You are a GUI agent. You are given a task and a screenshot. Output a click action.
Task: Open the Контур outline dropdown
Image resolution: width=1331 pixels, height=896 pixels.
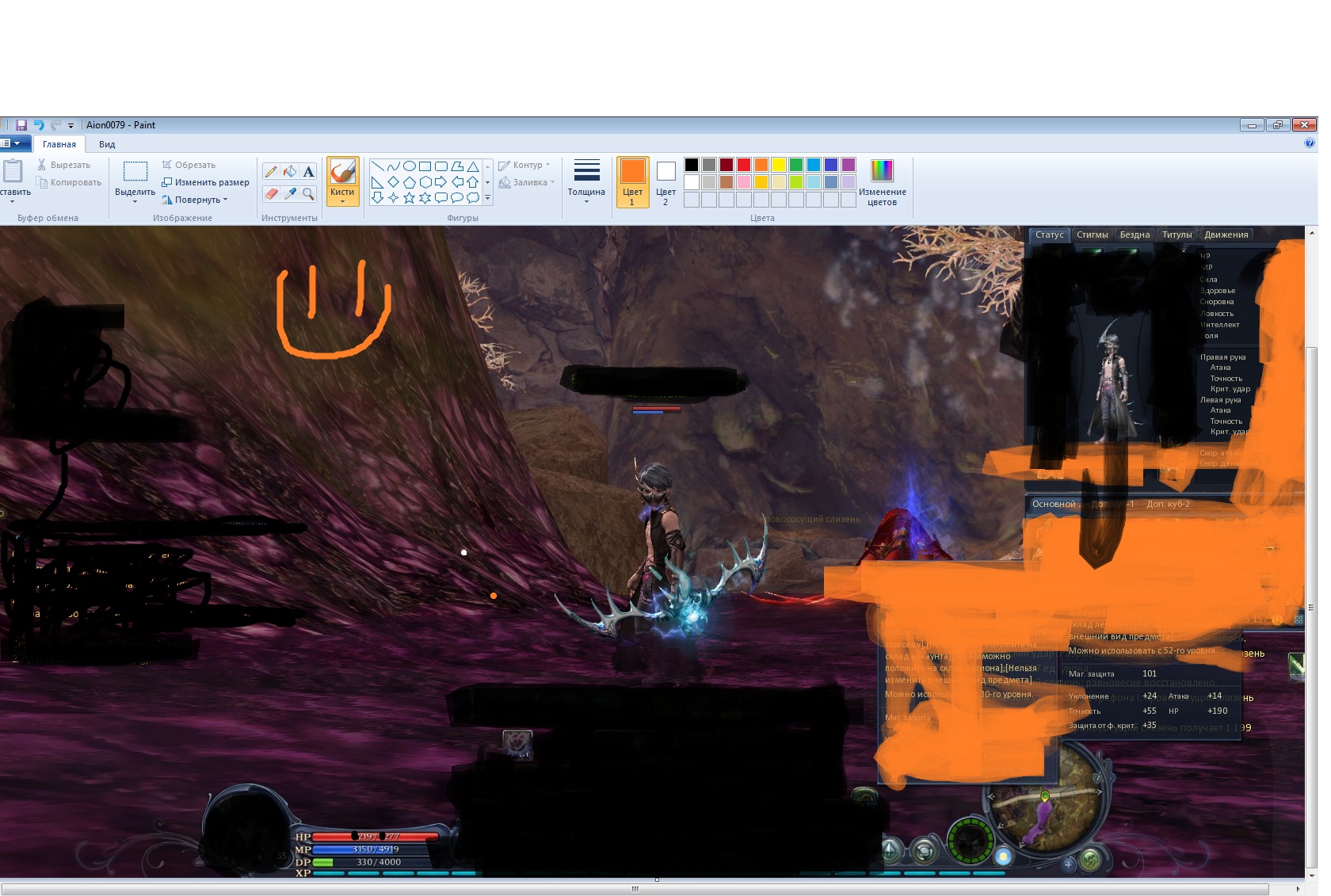tap(524, 165)
